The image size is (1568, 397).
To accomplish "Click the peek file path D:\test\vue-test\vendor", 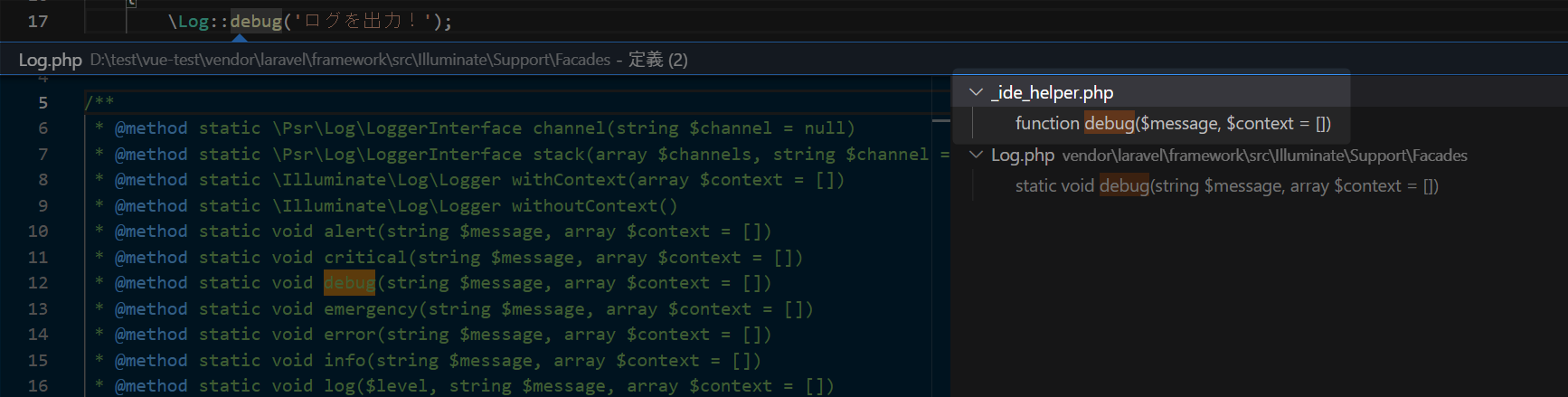I will pyautogui.click(x=350, y=60).
